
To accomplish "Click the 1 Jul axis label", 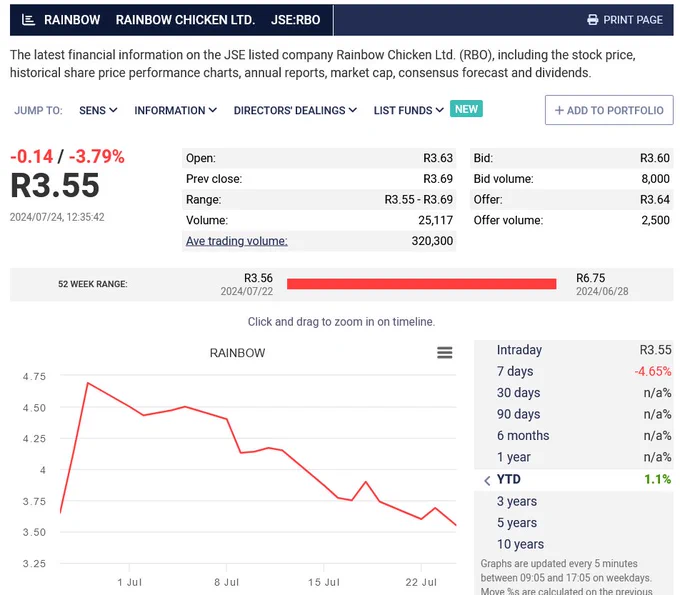I will coord(129,582).
